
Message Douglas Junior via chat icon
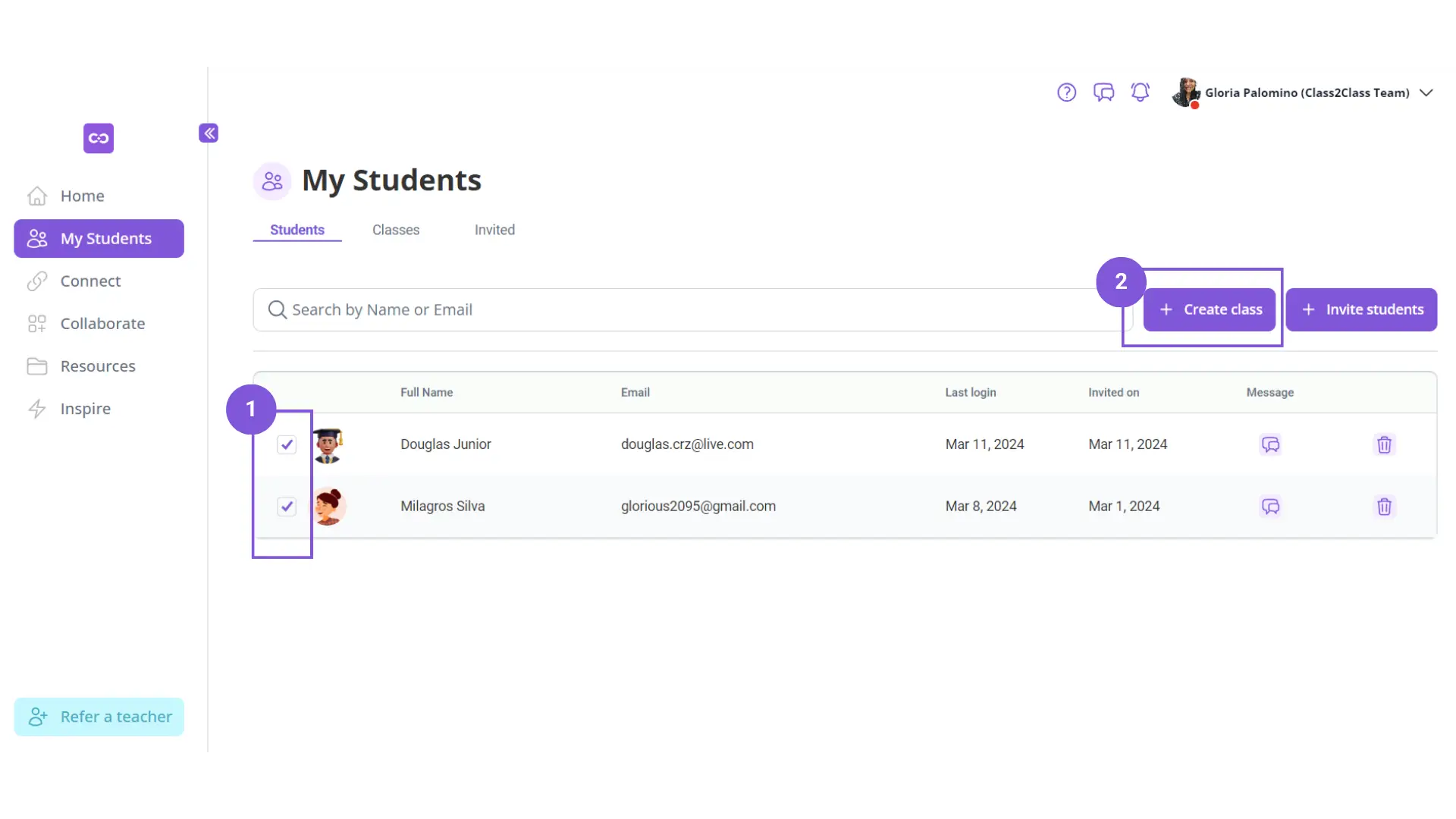pos(1270,444)
